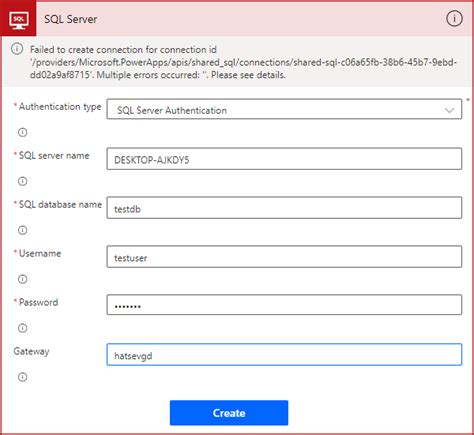Open the Authentication type dropdown

(284, 109)
